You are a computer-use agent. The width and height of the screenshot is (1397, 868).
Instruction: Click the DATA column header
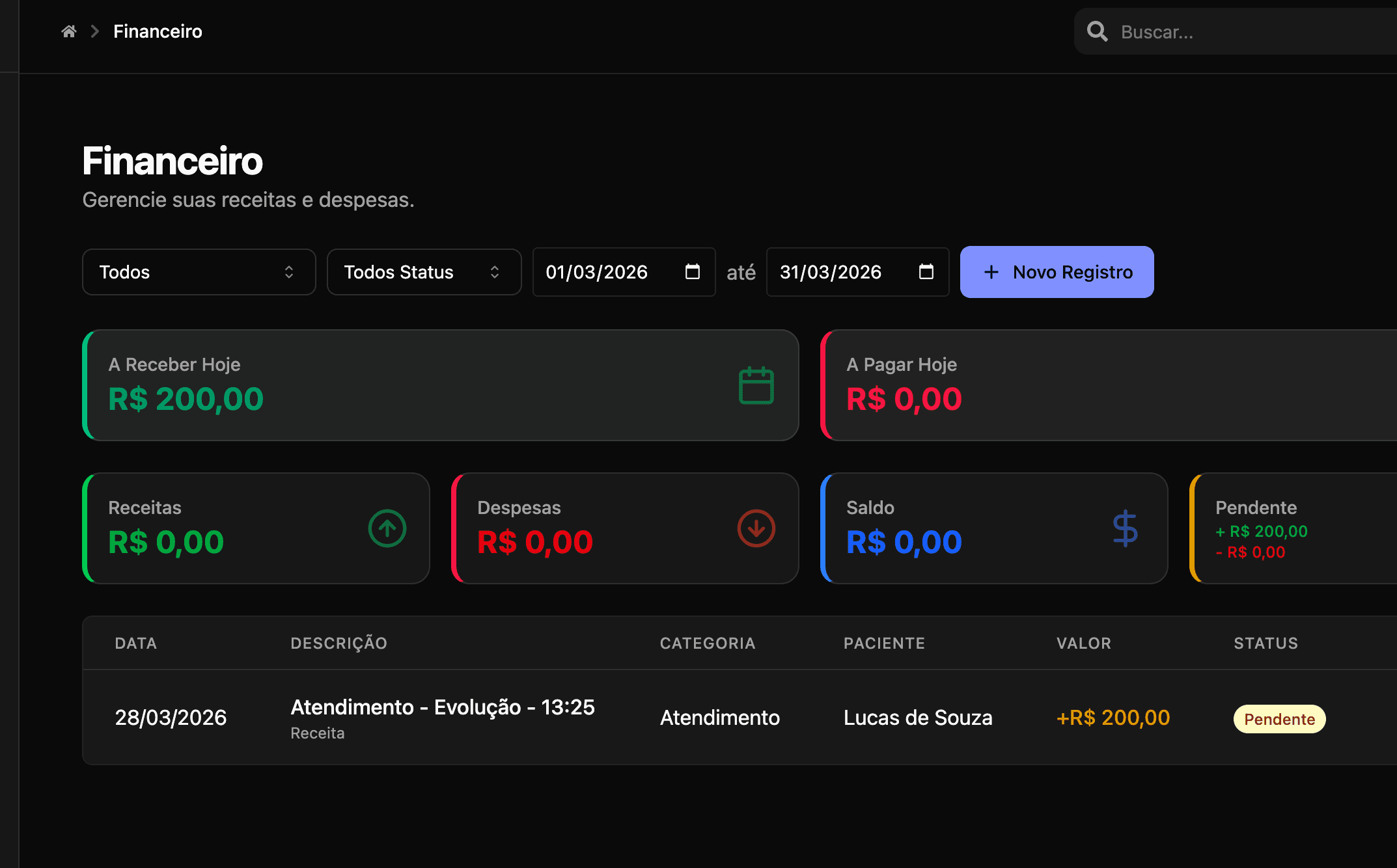point(136,643)
